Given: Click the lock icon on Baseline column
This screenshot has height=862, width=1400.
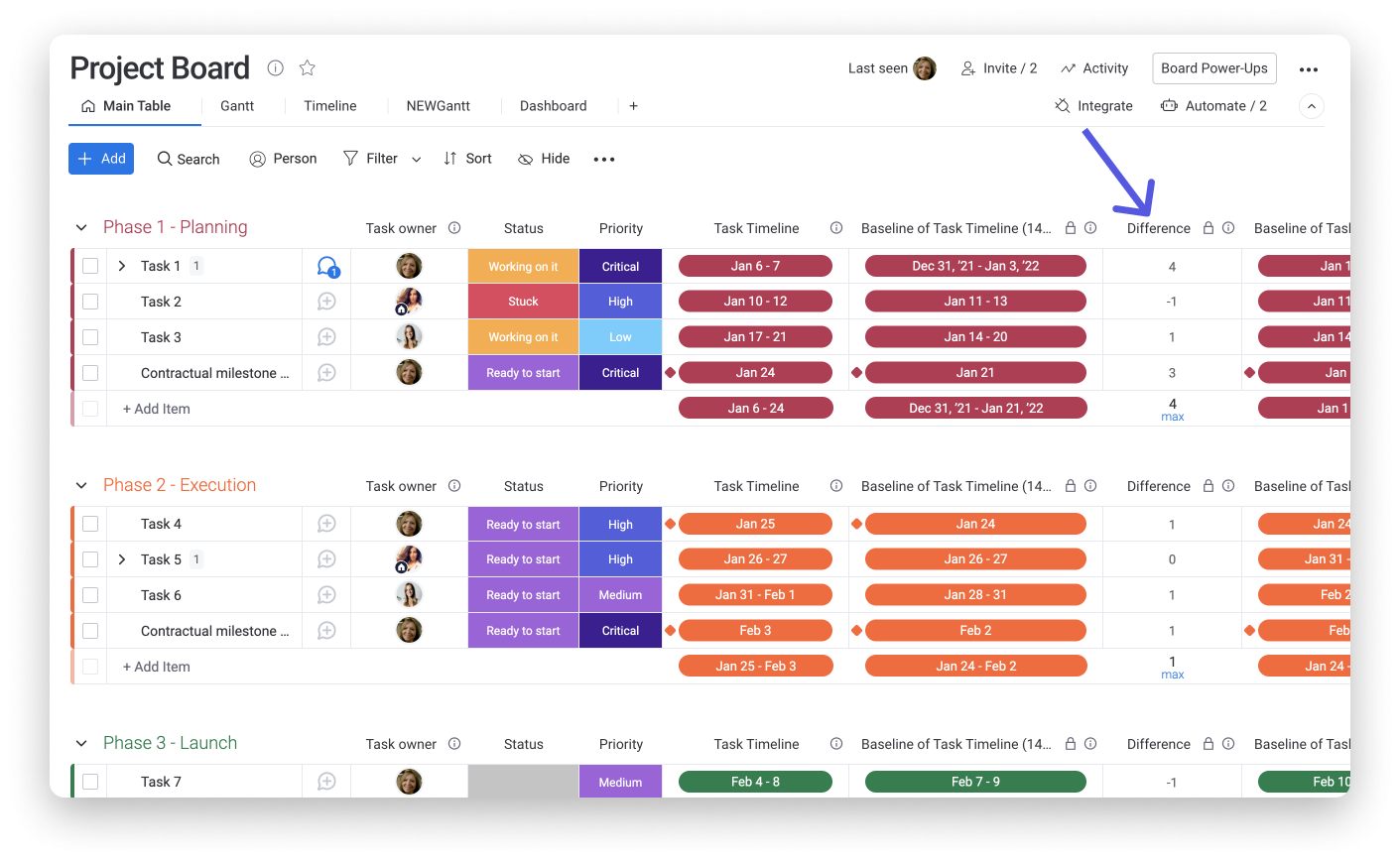Looking at the screenshot, I should (x=1071, y=227).
